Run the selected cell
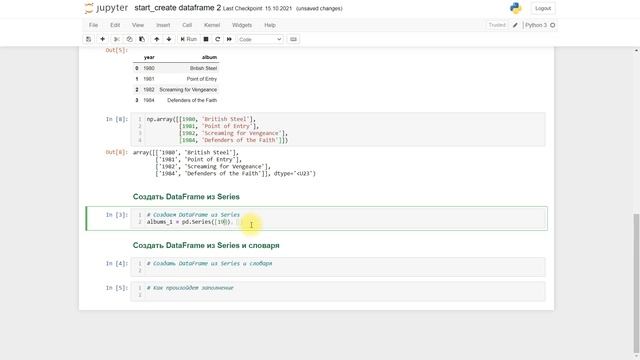 [x=189, y=39]
